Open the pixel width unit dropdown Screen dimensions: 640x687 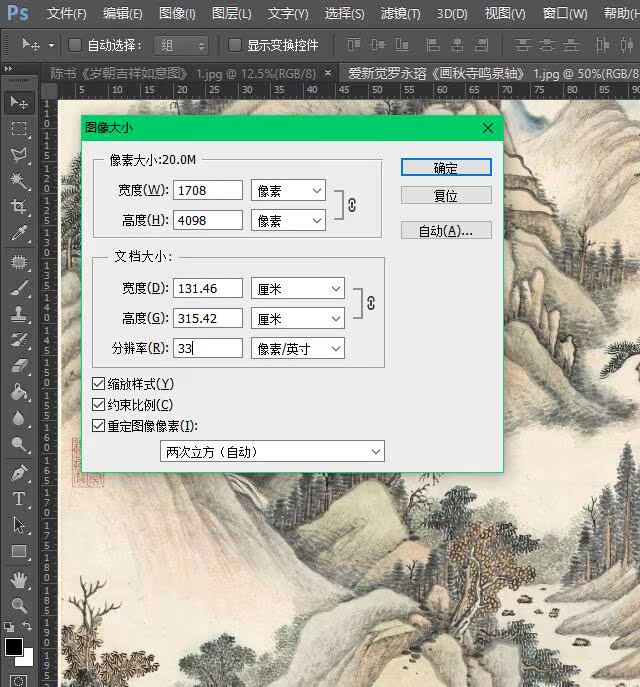(x=288, y=191)
